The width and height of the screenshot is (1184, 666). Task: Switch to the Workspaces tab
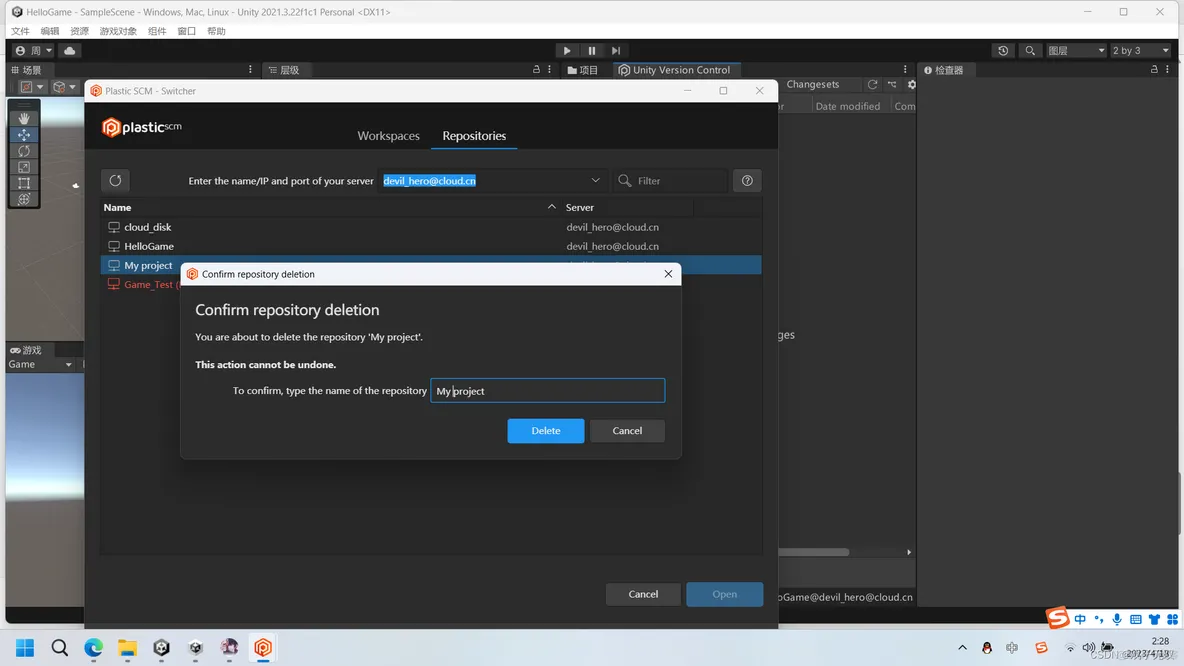pos(388,136)
